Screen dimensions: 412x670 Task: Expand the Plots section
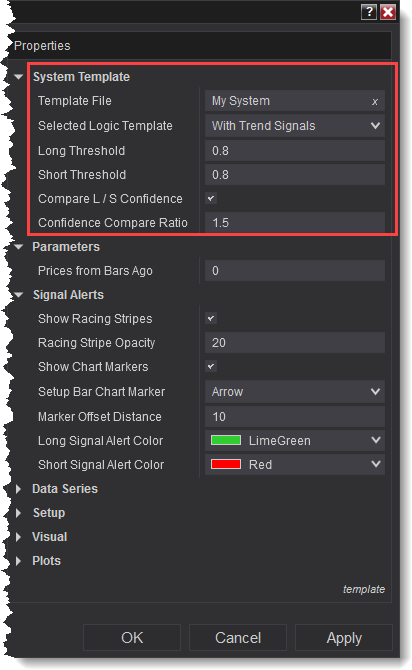pos(18,561)
